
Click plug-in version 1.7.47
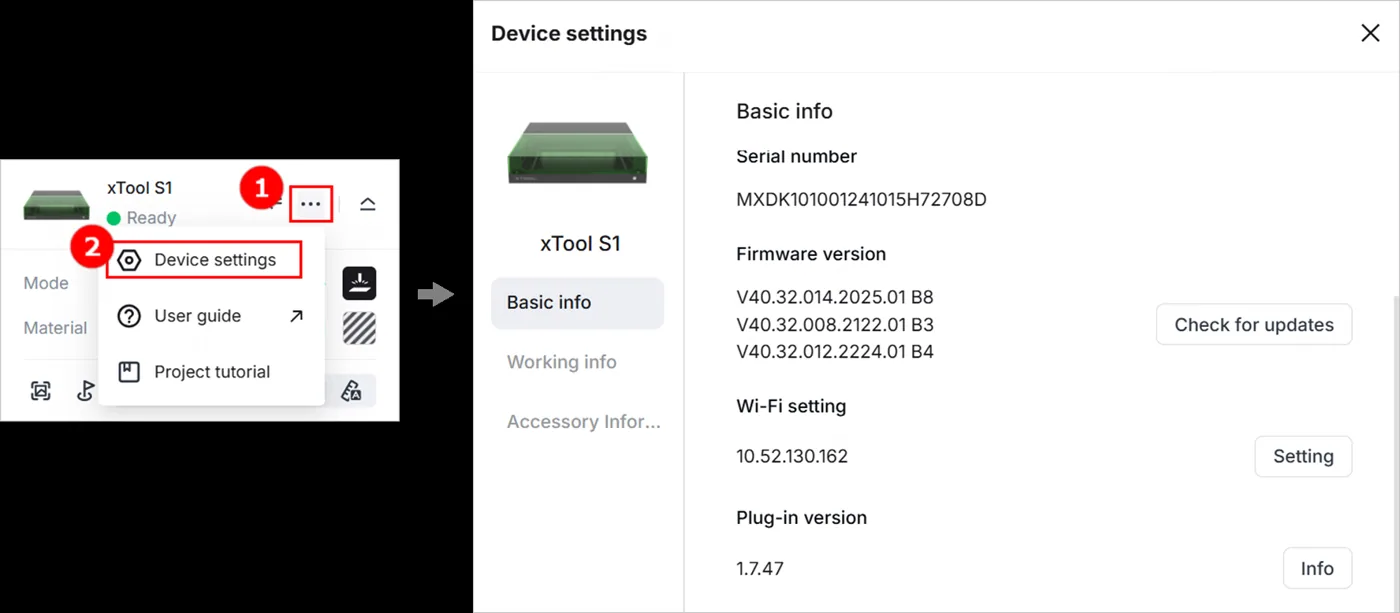(760, 568)
